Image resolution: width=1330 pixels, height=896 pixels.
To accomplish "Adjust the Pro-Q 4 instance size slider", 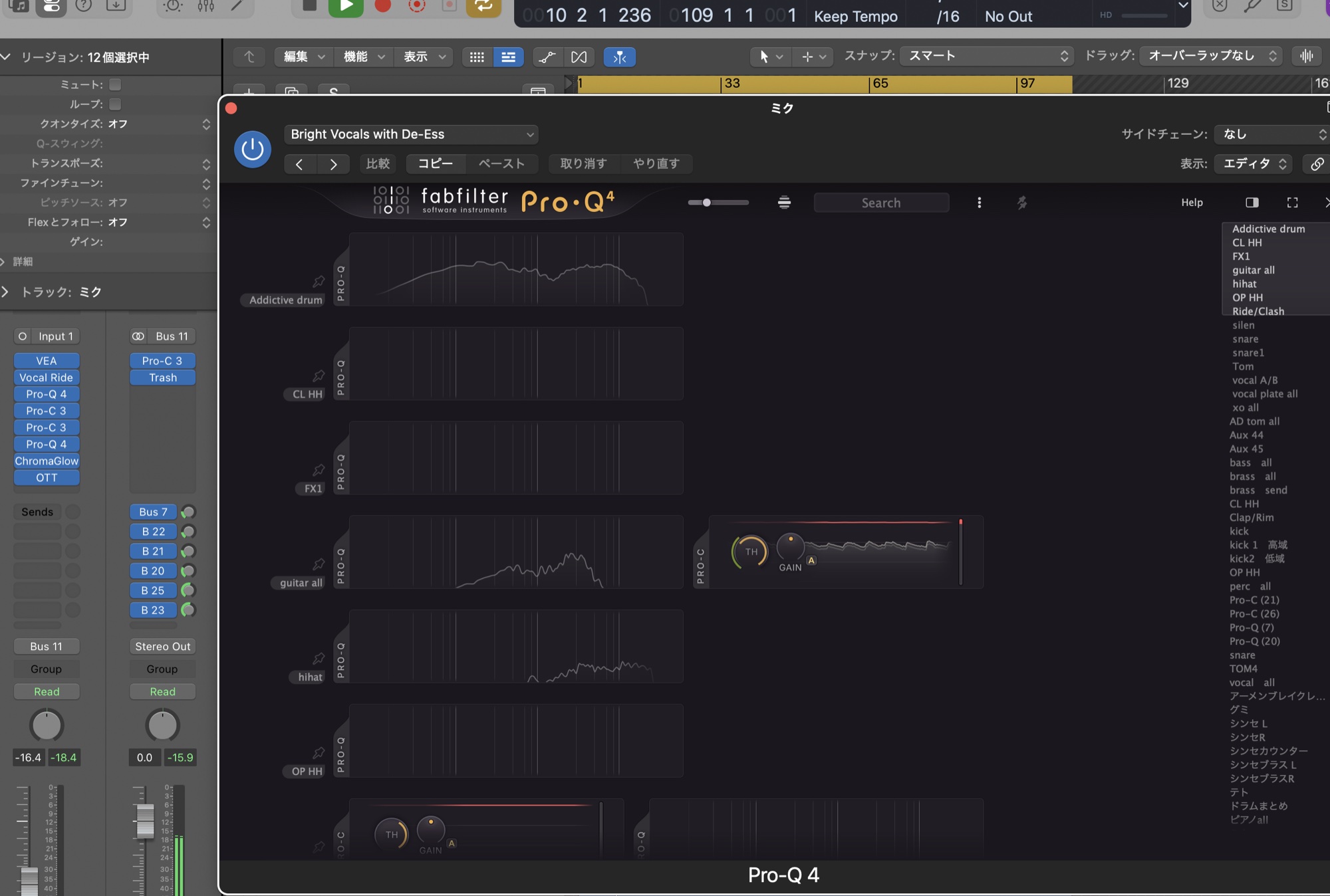I will pos(718,203).
